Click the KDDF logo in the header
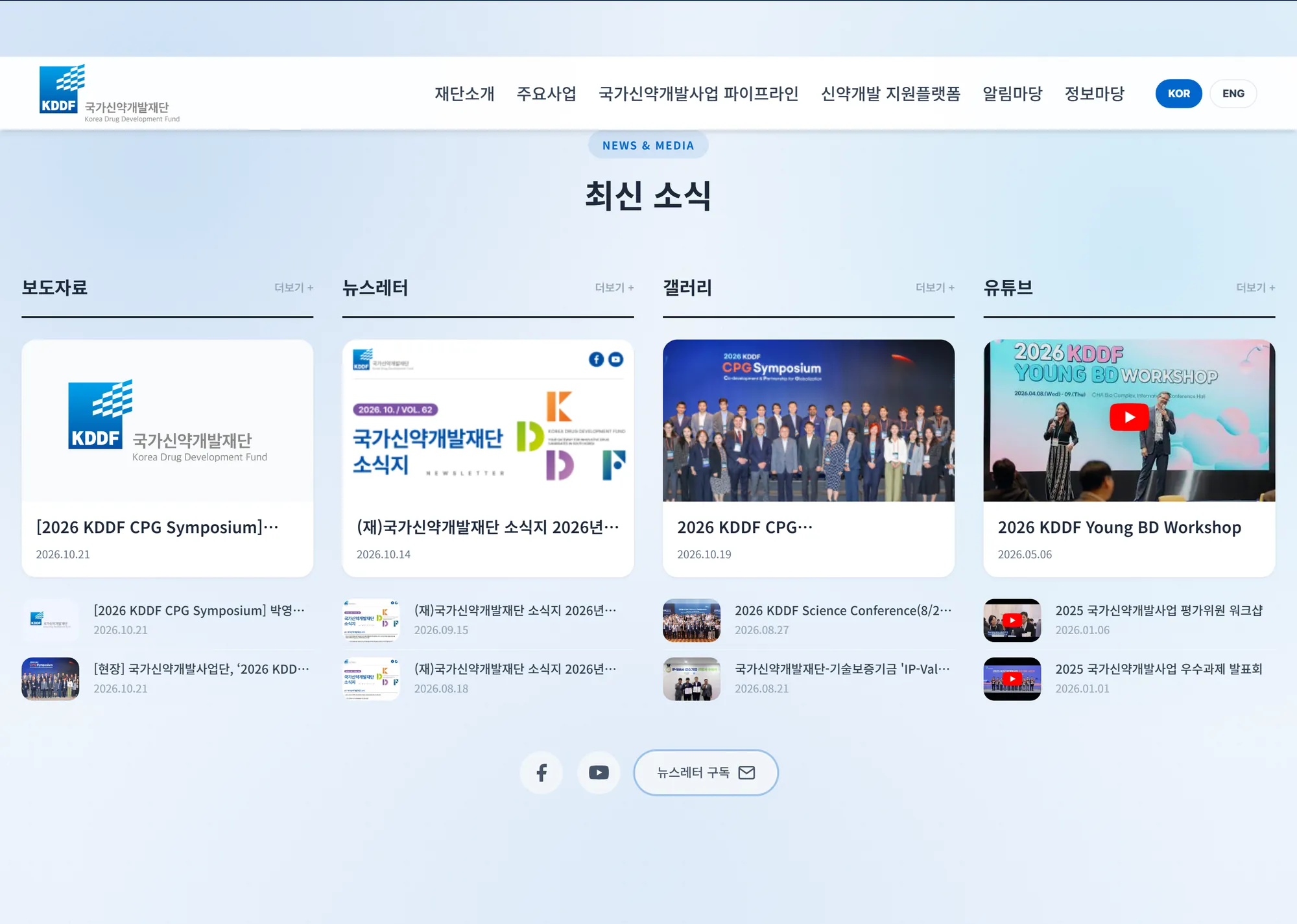This screenshot has height=924, width=1297. click(110, 93)
